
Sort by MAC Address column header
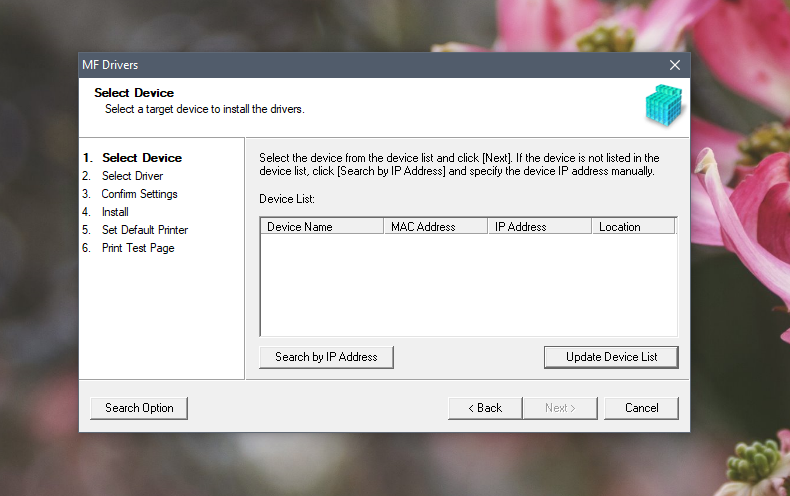(435, 227)
